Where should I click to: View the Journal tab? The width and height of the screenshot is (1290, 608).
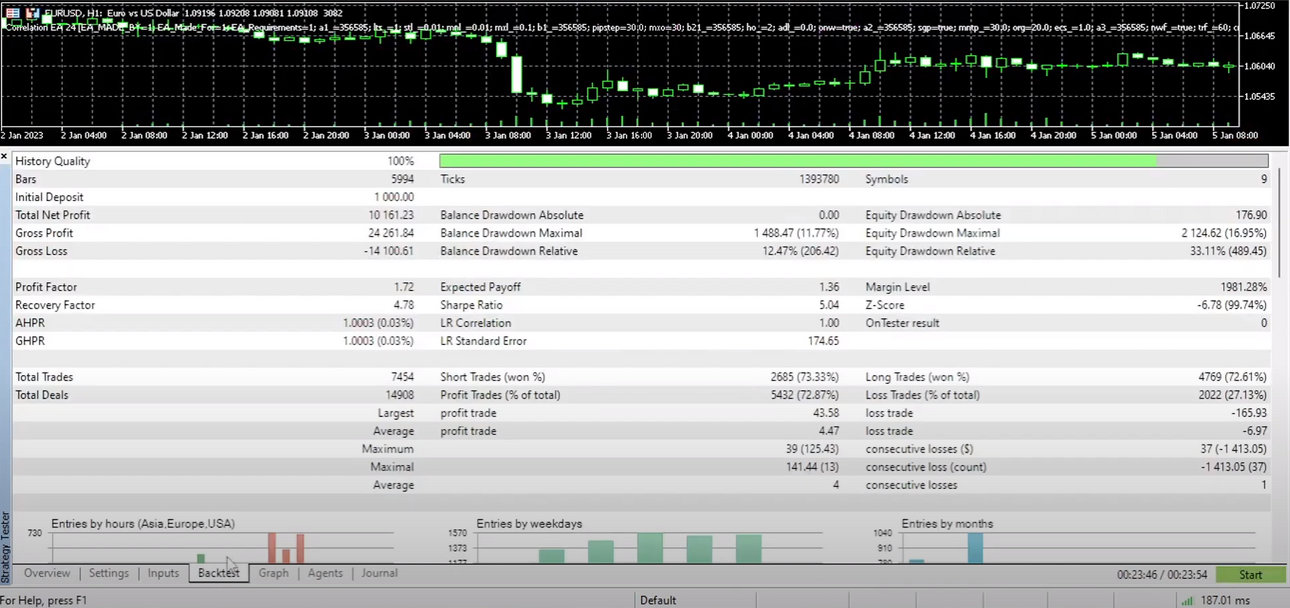[379, 573]
